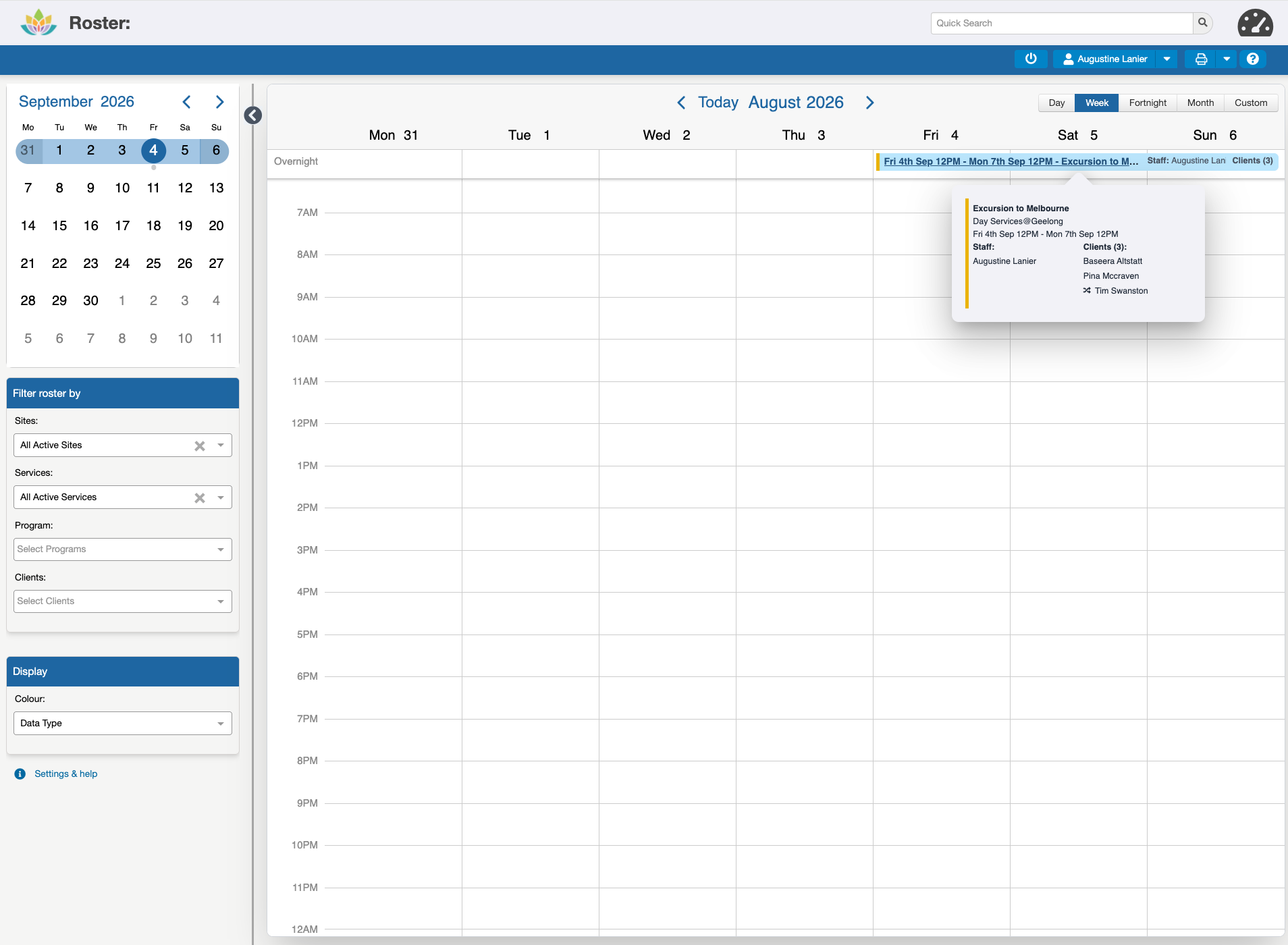Go to previous month in mini calendar
Image resolution: width=1288 pixels, height=945 pixels.
click(187, 102)
